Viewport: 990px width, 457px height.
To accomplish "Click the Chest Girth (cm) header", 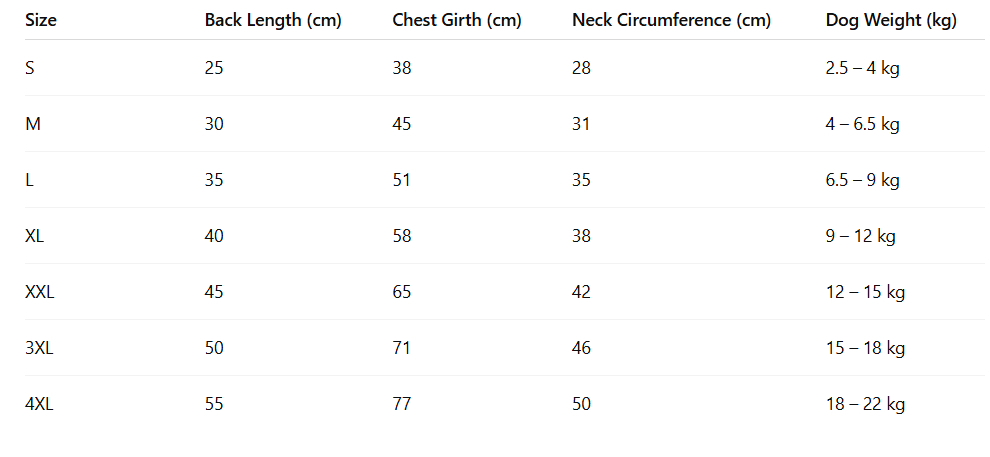I will coord(456,20).
